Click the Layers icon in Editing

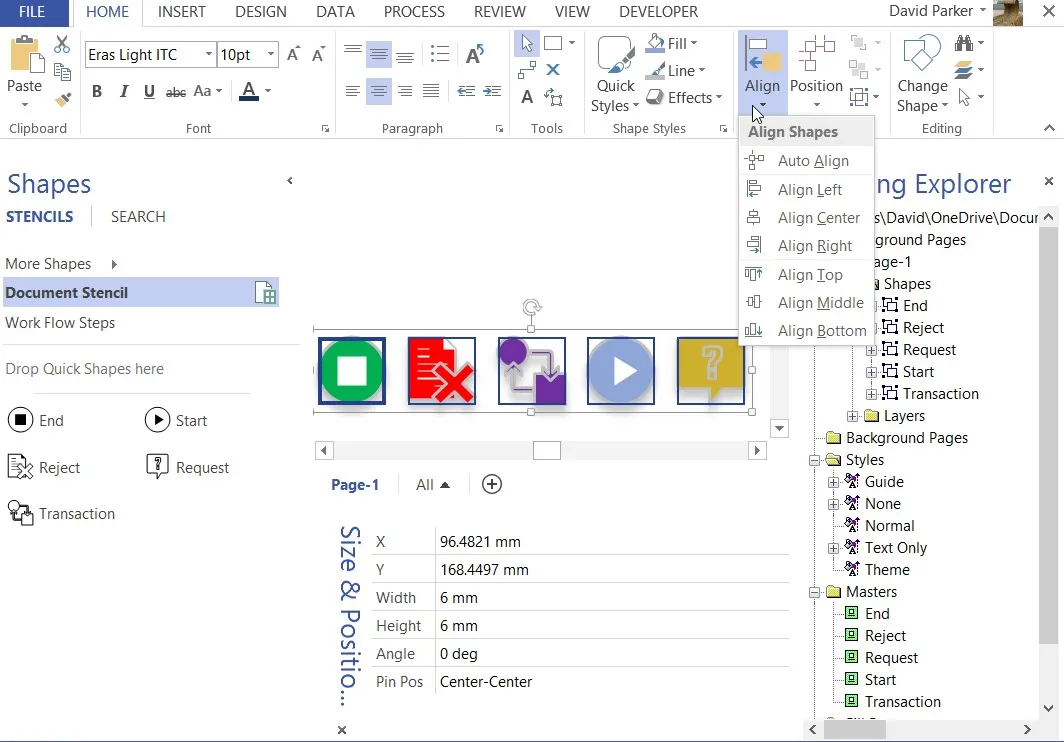(964, 70)
